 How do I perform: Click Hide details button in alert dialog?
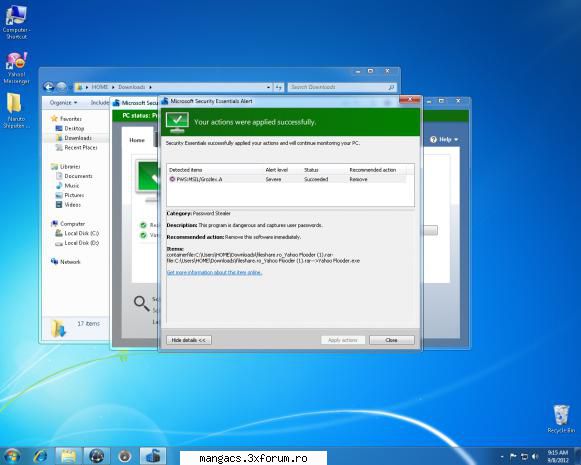[189, 340]
